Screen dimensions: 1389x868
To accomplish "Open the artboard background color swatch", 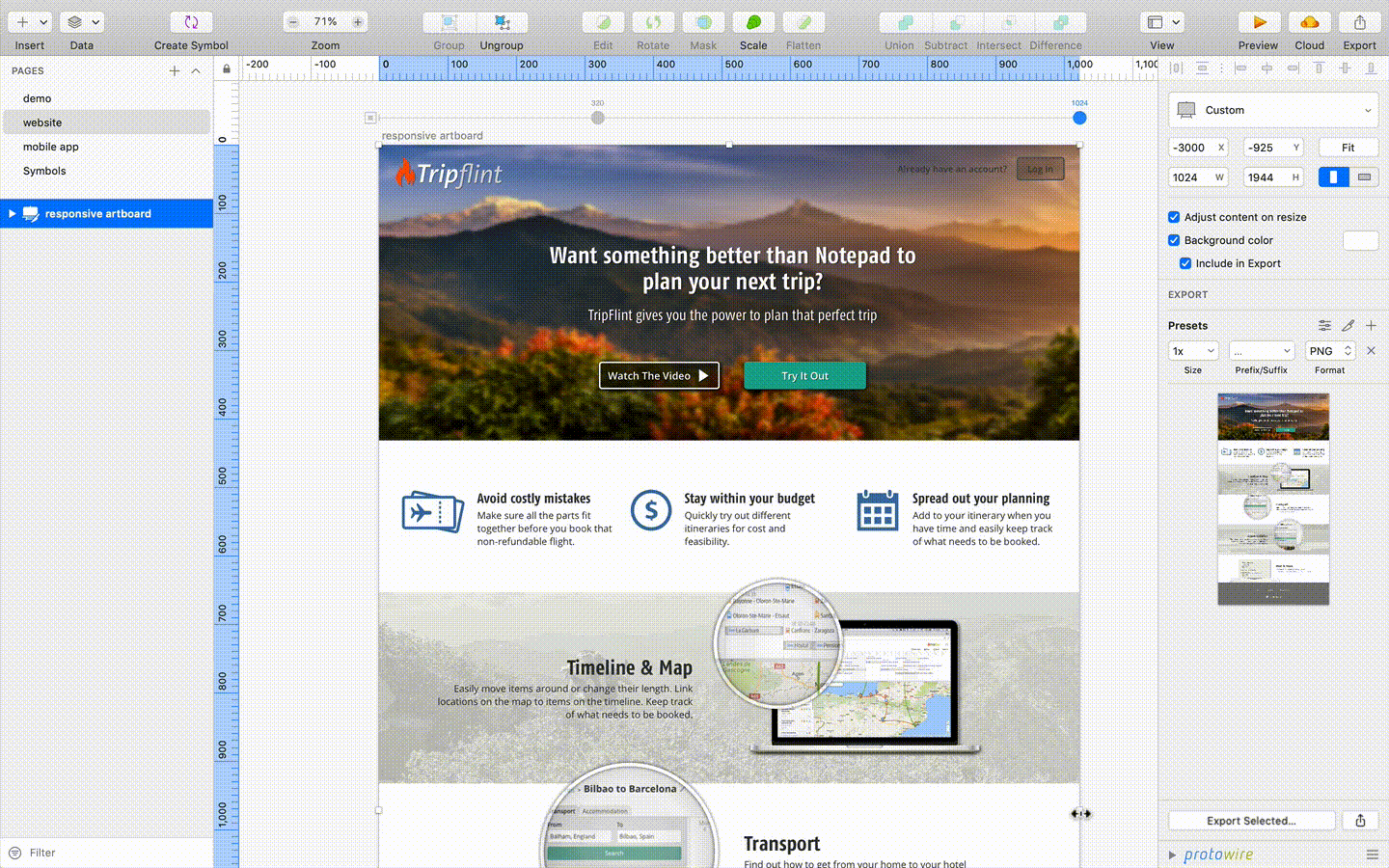I will 1360,240.
